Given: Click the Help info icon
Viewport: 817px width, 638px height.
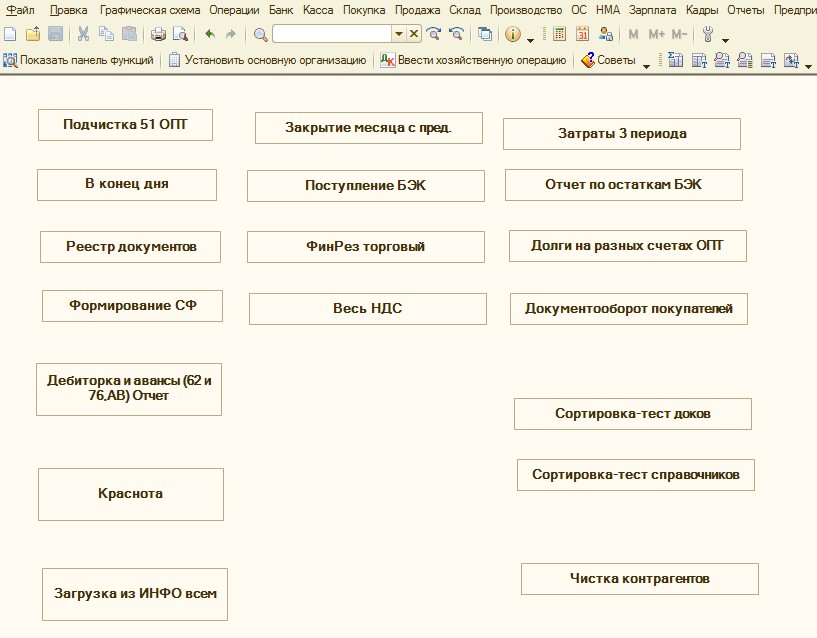Looking at the screenshot, I should [x=513, y=34].
